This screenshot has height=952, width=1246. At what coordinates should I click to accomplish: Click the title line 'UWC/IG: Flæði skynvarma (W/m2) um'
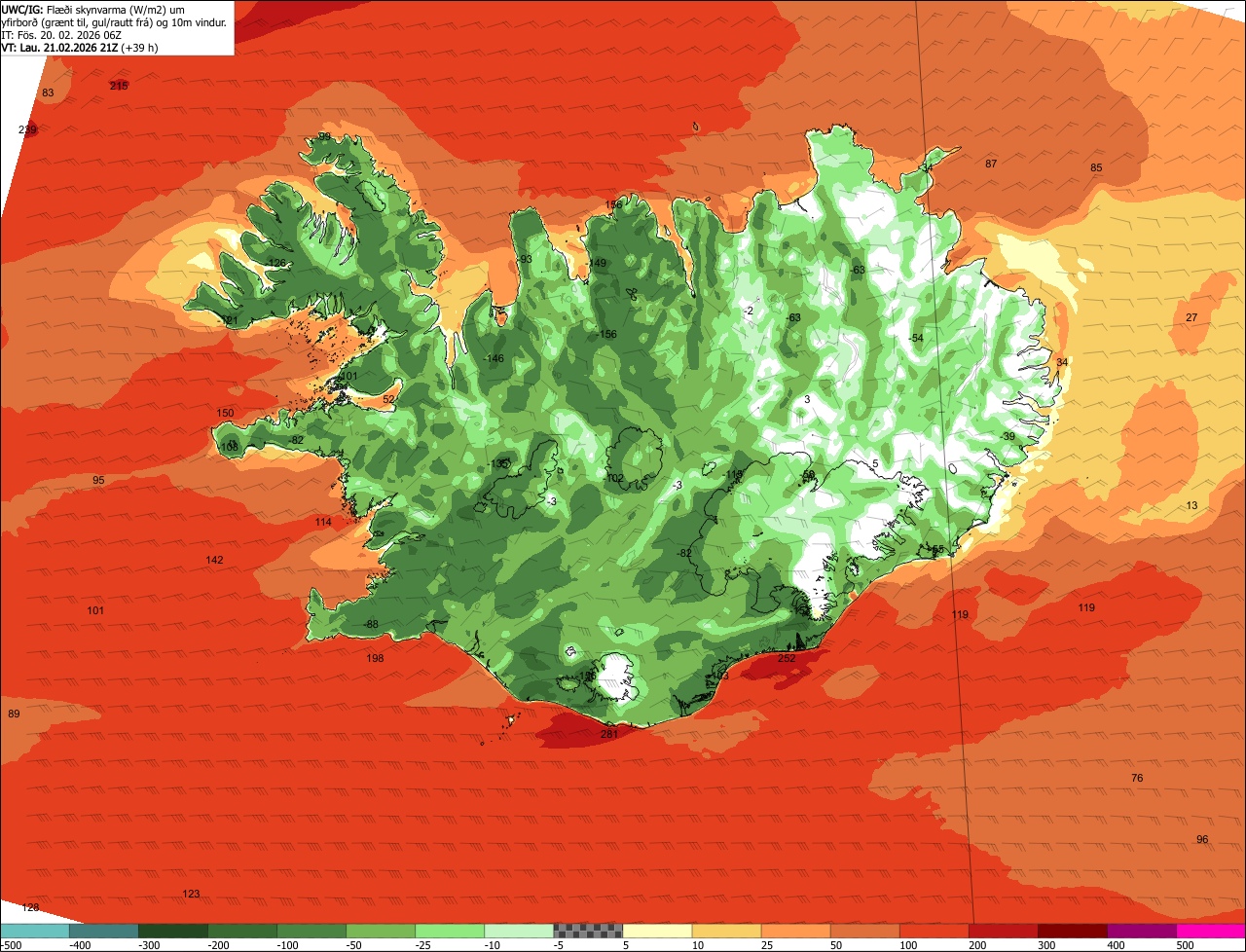(92, 8)
